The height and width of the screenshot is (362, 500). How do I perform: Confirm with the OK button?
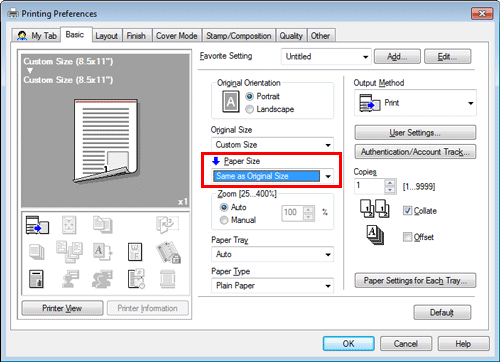(349, 344)
